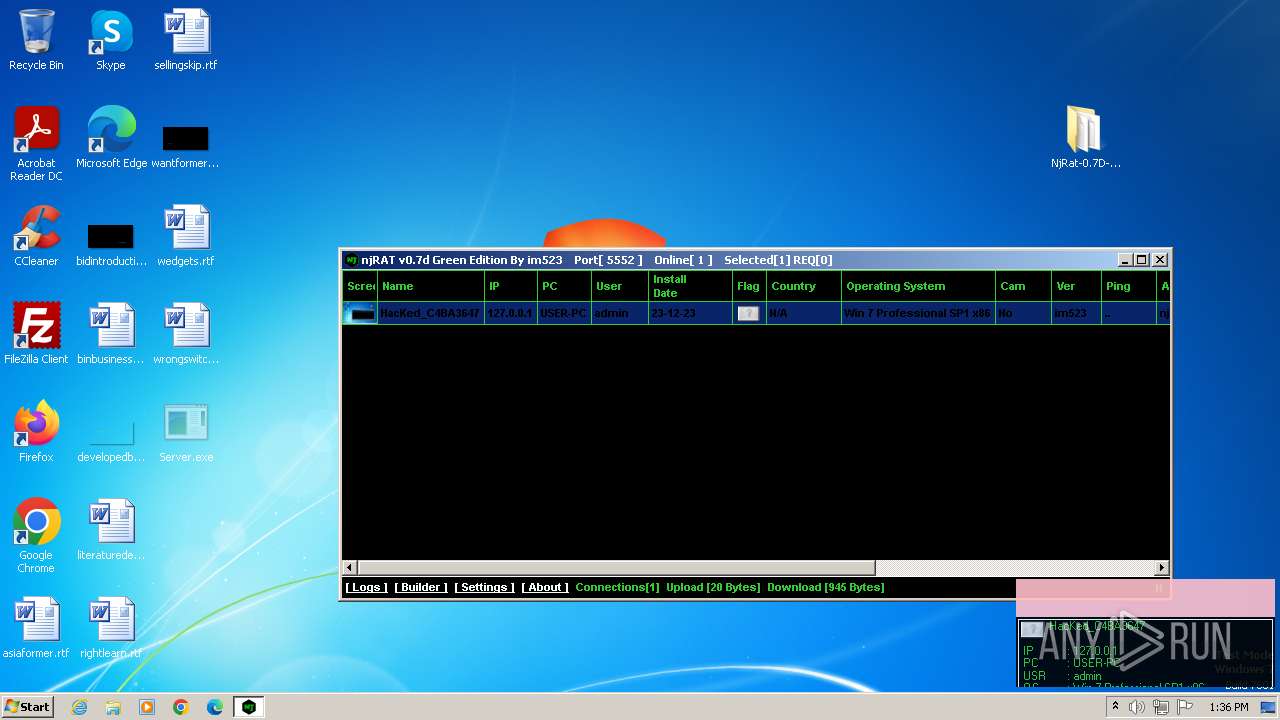The height and width of the screenshot is (720, 1280).
Task: Sort by the Country column header
Action: 803,286
